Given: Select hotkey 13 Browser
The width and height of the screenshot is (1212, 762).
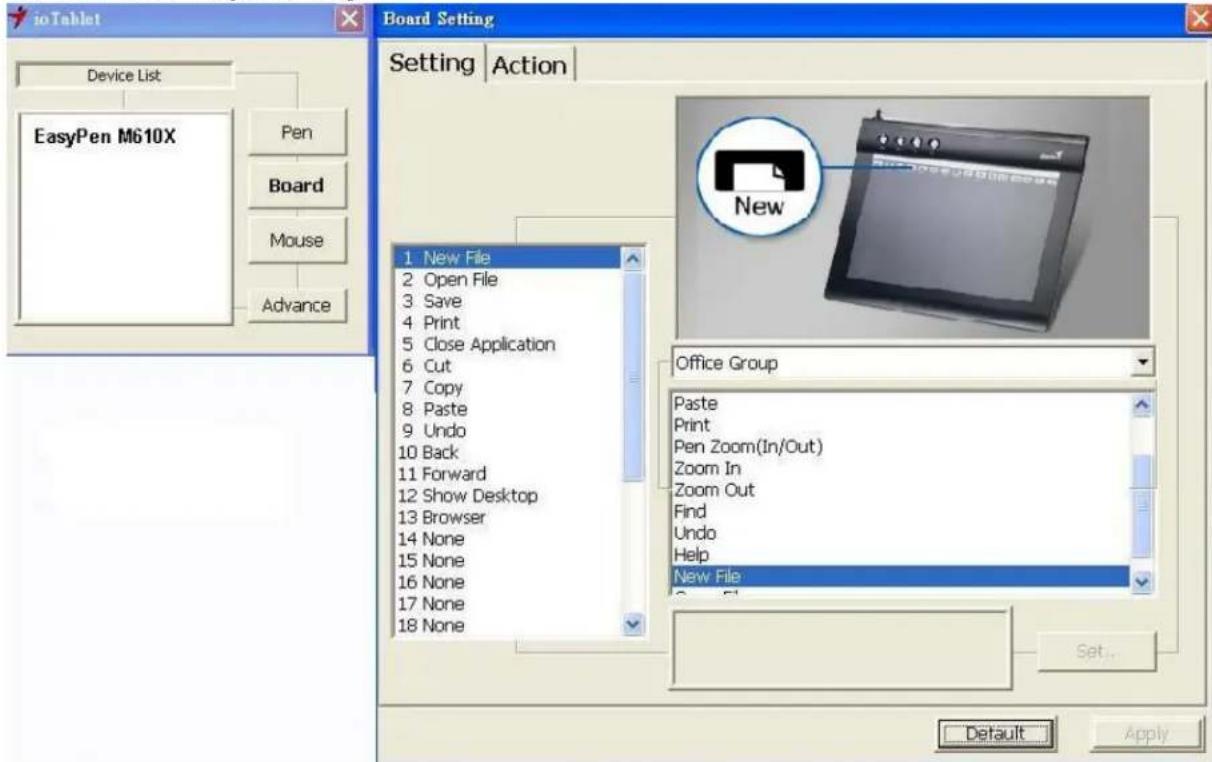Looking at the screenshot, I should coord(508,517).
